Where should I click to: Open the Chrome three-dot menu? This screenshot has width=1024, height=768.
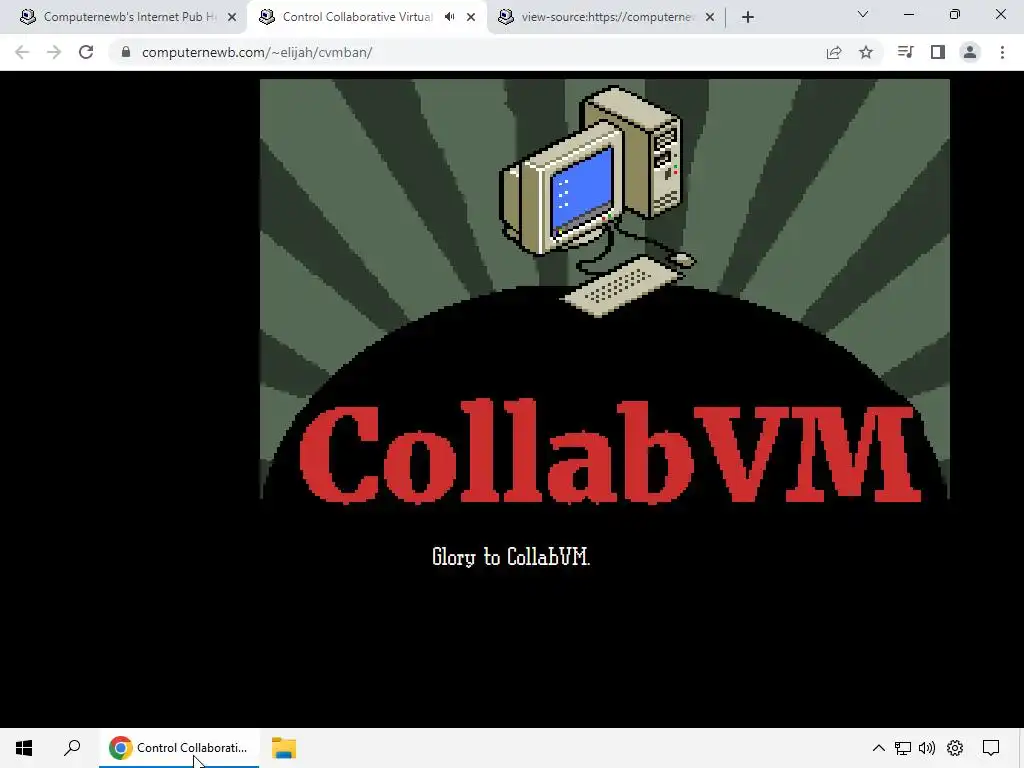pyautogui.click(x=1002, y=52)
